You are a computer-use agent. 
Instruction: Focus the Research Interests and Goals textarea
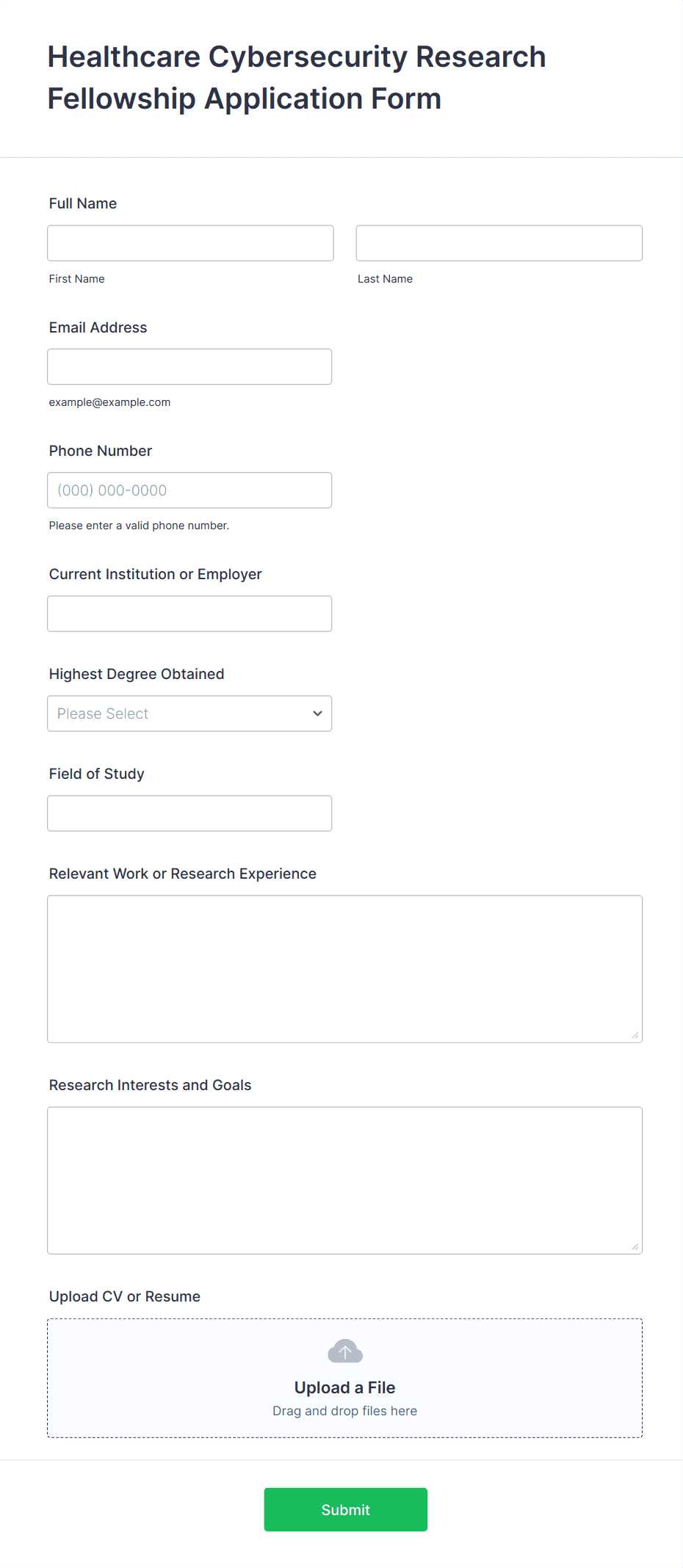pyautogui.click(x=344, y=1180)
